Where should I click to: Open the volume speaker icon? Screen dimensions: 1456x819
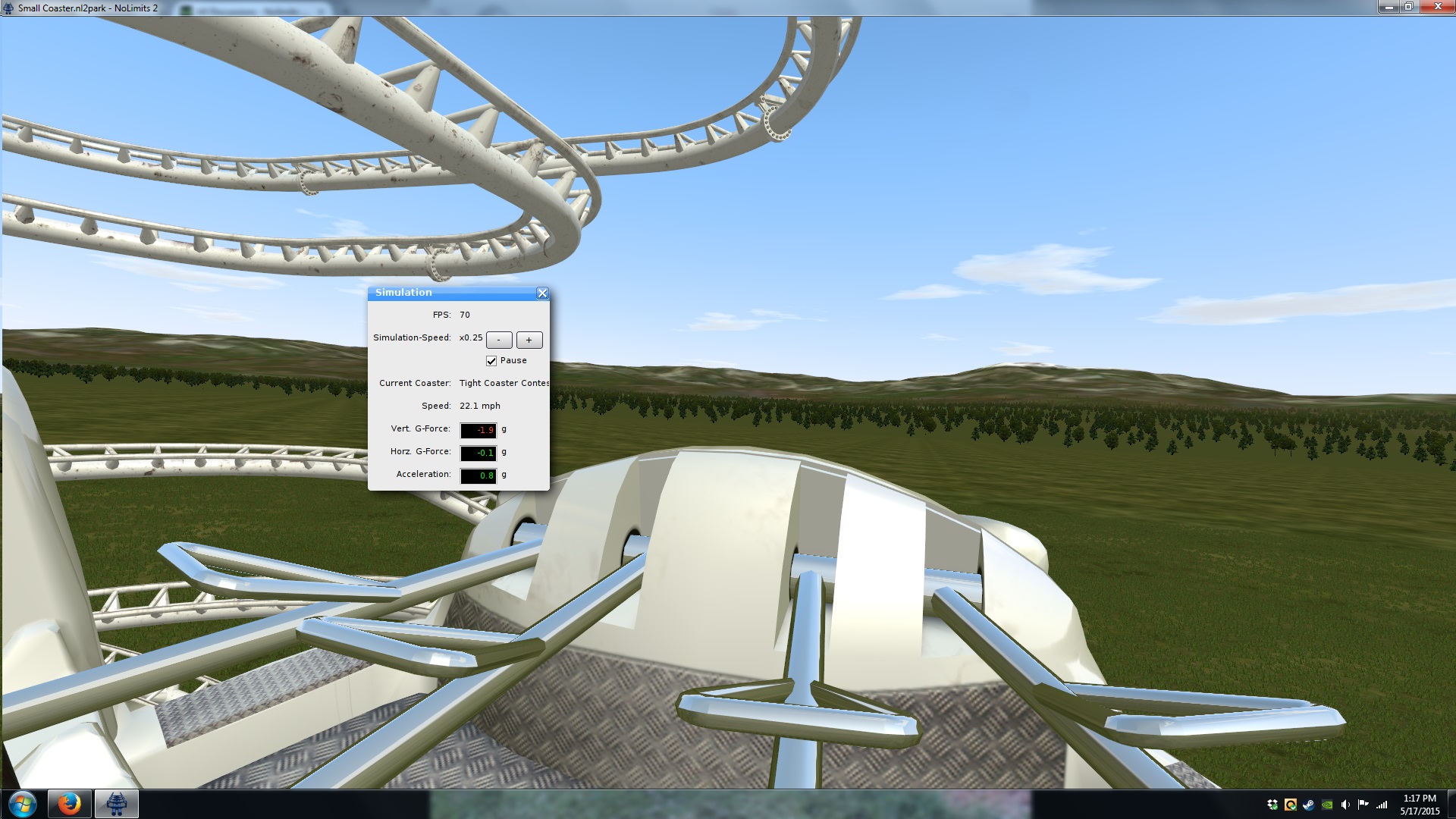[1345, 805]
